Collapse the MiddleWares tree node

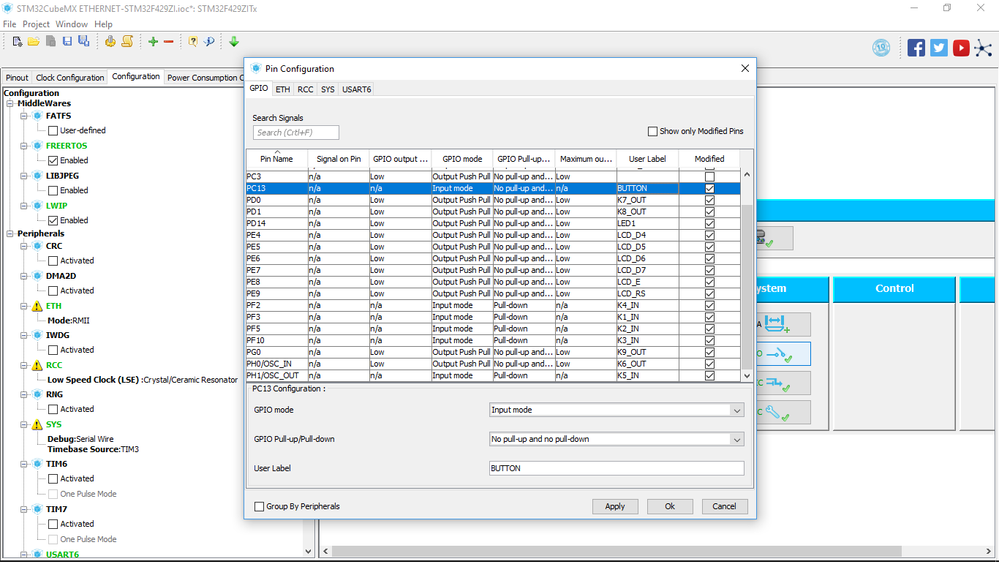tap(10, 103)
